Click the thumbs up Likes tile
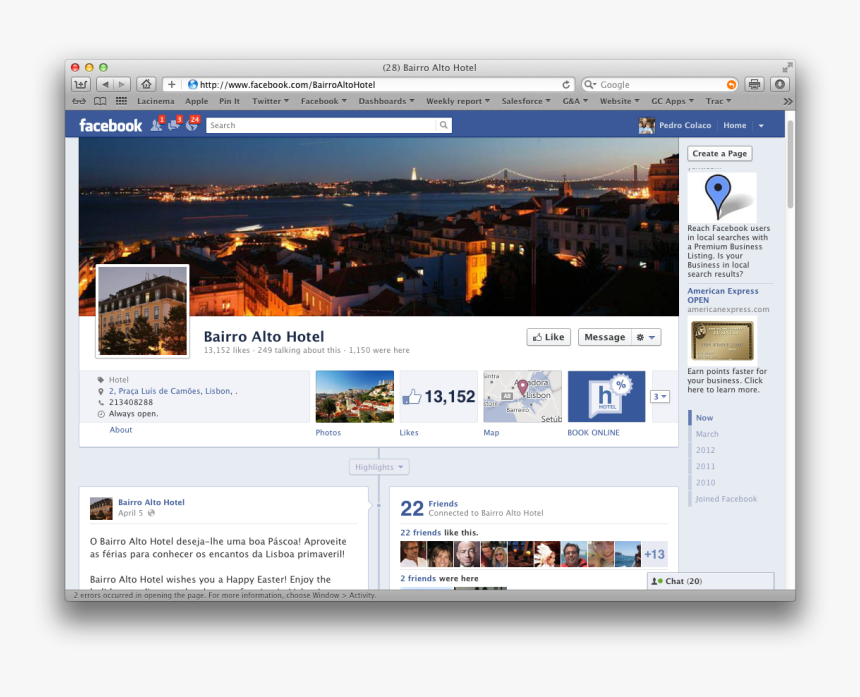The image size is (860, 697). pos(439,396)
